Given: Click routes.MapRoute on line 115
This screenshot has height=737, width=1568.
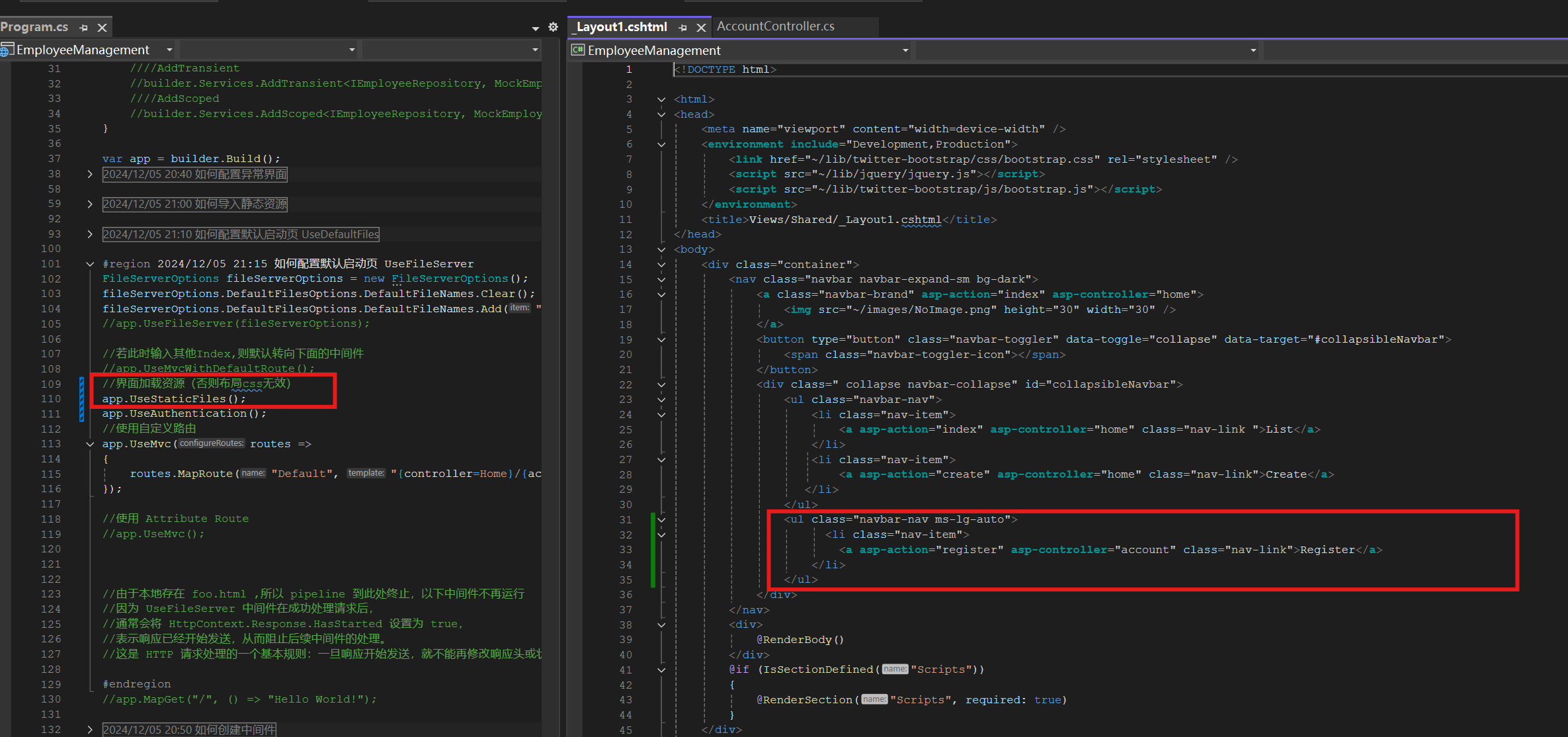Looking at the screenshot, I should pyautogui.click(x=181, y=474).
